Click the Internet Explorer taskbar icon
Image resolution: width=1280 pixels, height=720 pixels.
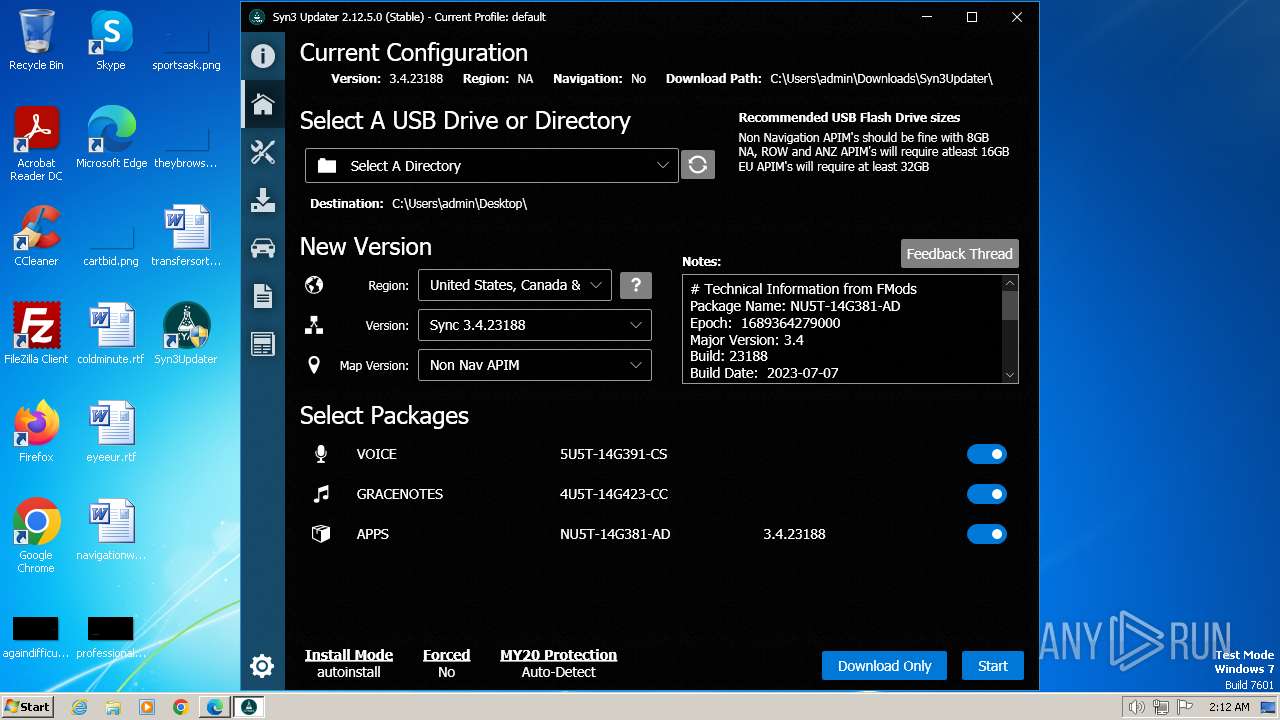click(x=80, y=707)
